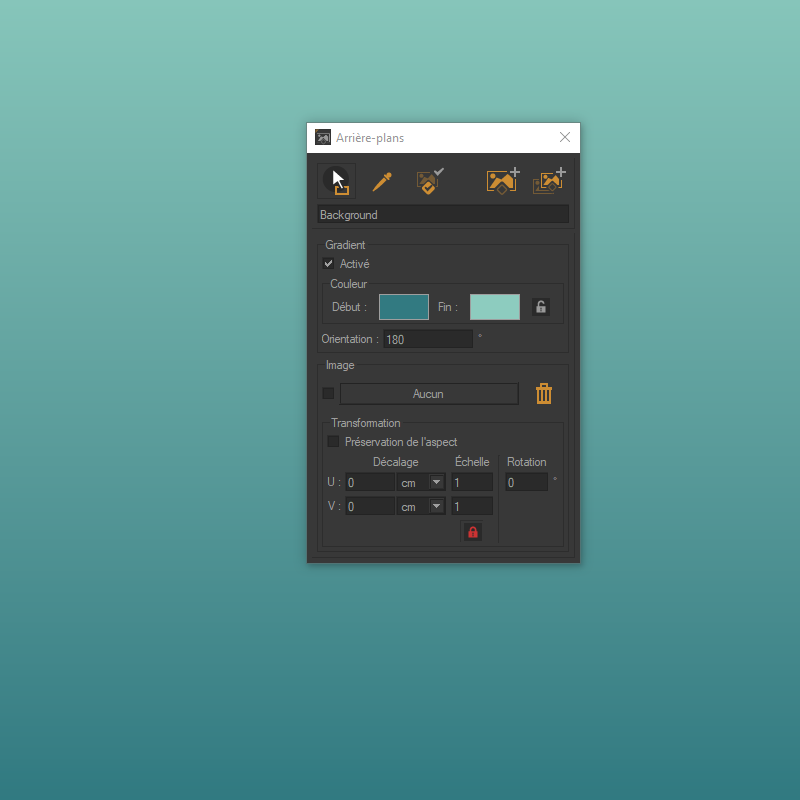The width and height of the screenshot is (800, 800).
Task: Open the Début gradient color swatch
Action: [404, 307]
